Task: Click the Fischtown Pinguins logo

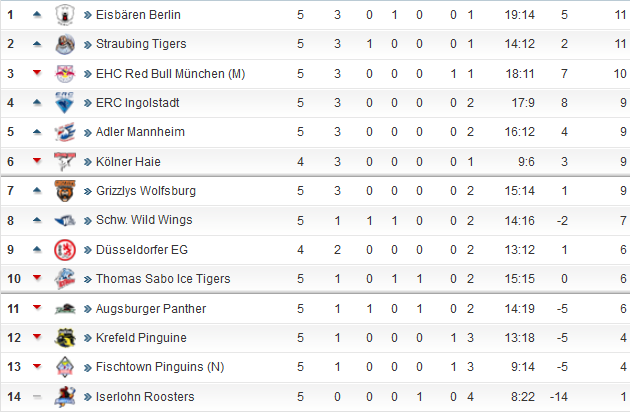Action: pyautogui.click(x=65, y=367)
